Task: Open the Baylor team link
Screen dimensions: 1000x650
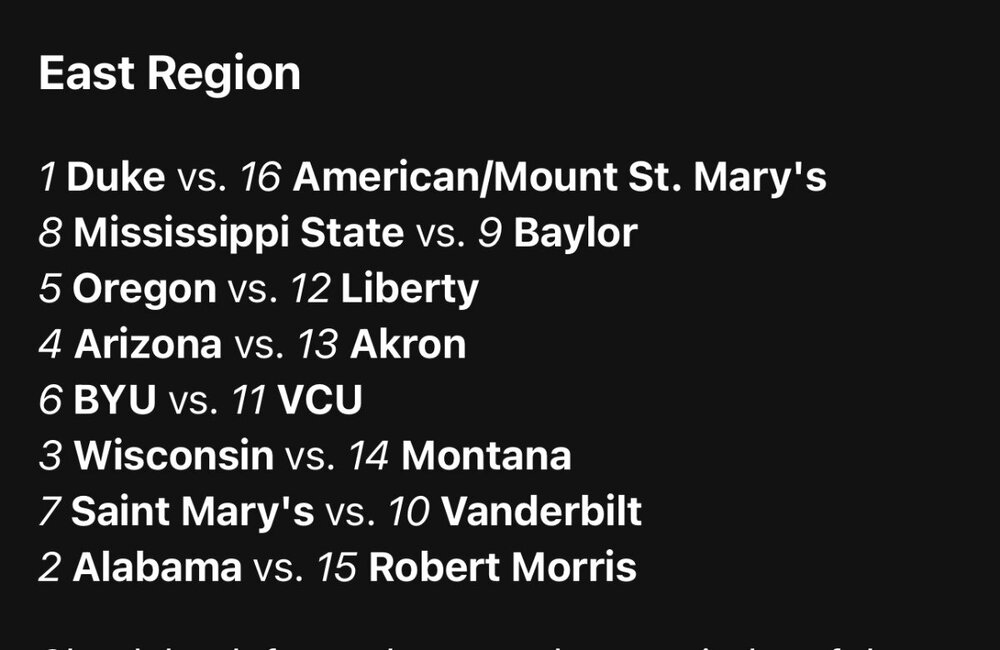Action: pos(575,234)
